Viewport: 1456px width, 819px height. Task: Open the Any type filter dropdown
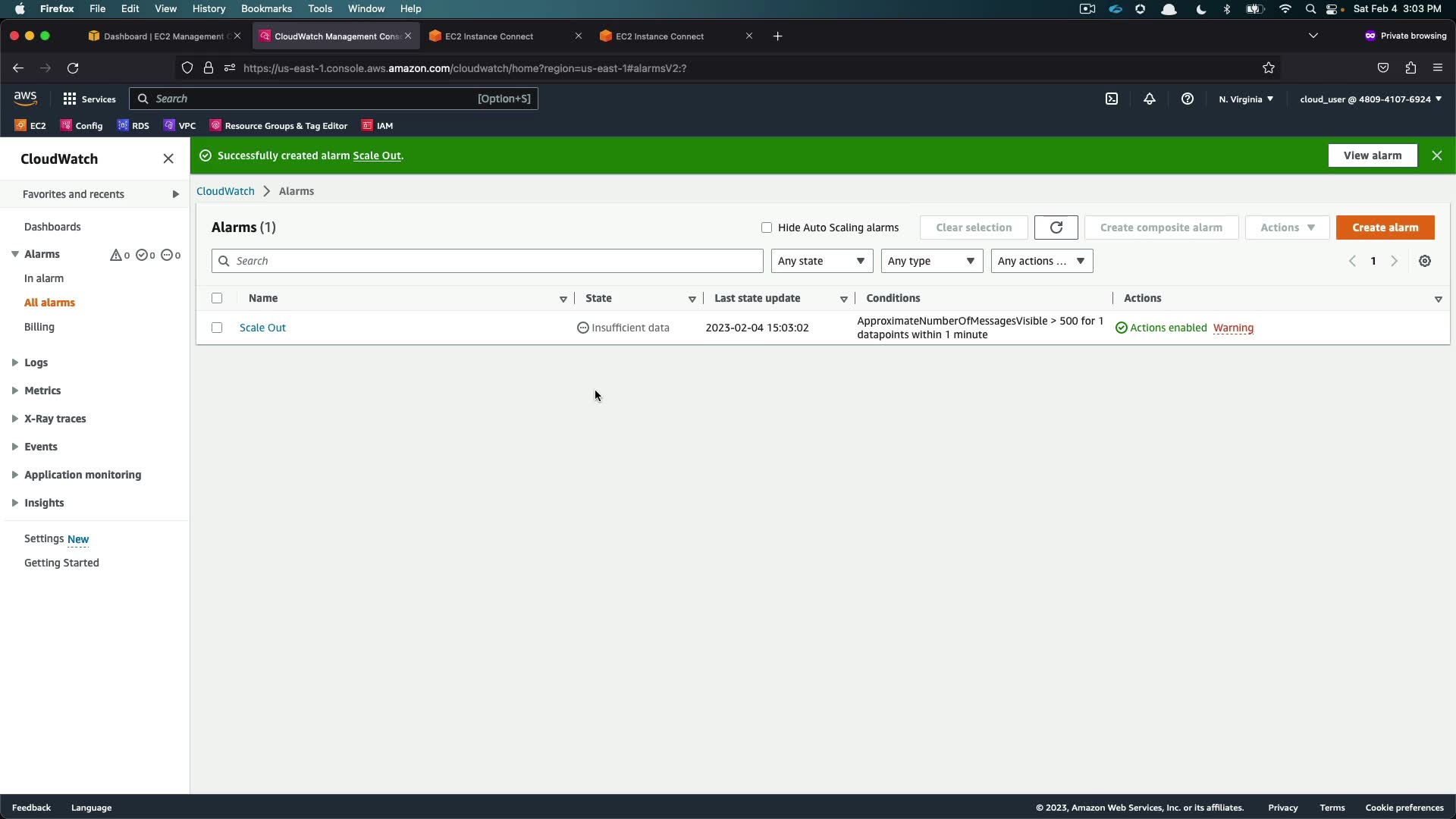[931, 261]
